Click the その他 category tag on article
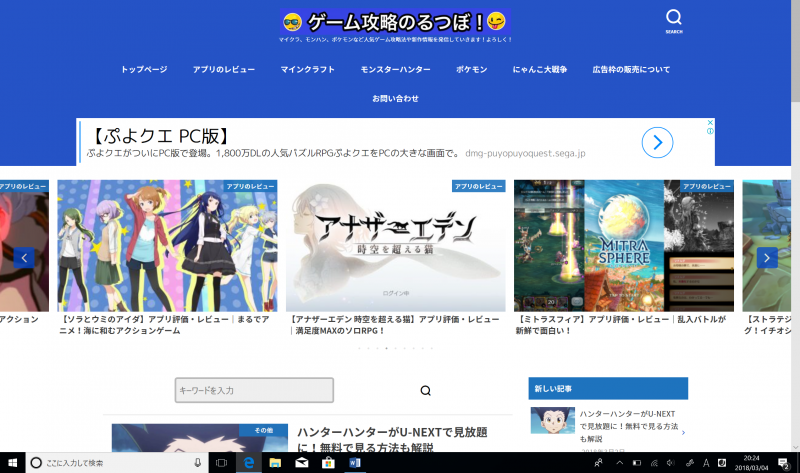 coord(263,430)
